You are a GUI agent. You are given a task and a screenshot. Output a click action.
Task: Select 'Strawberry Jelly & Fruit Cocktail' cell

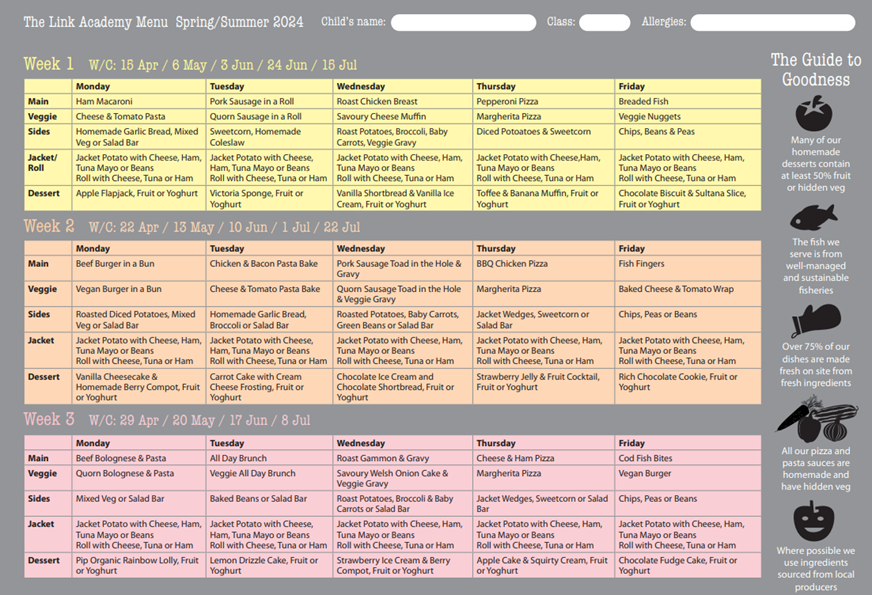click(544, 386)
